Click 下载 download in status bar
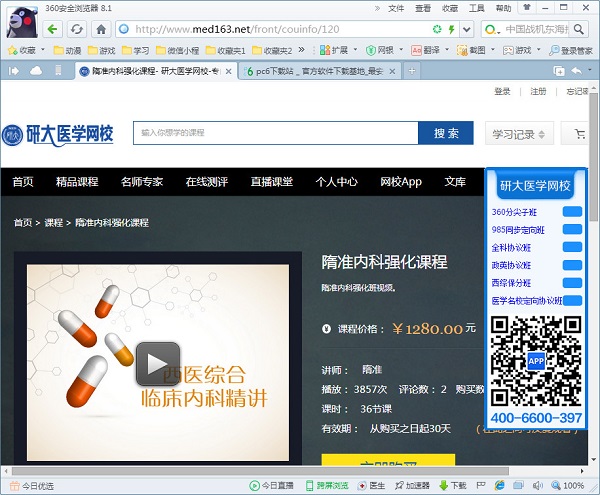 (x=453, y=486)
